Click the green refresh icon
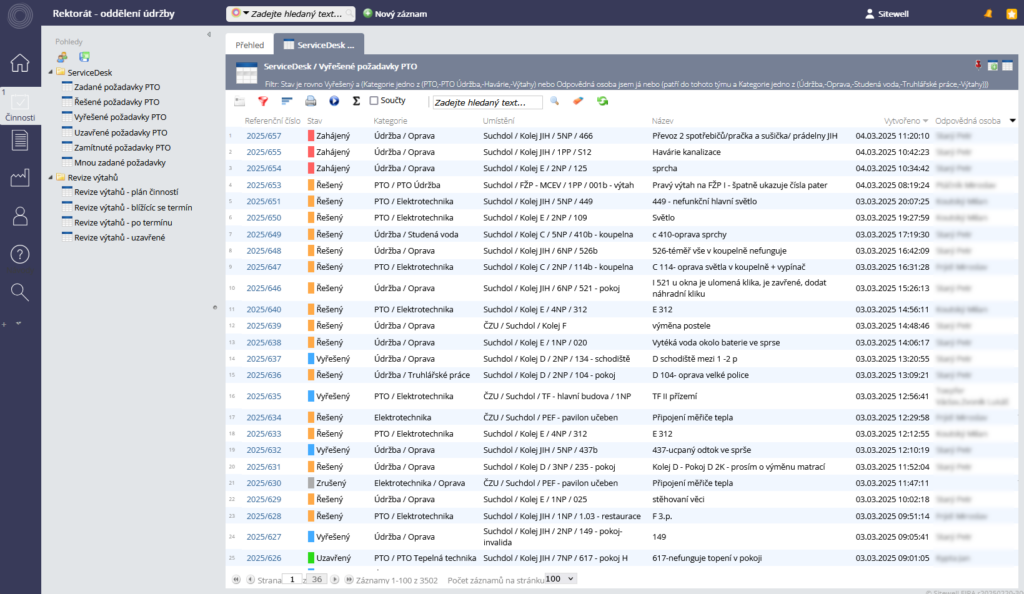The height and width of the screenshot is (594, 1024). 602,101
